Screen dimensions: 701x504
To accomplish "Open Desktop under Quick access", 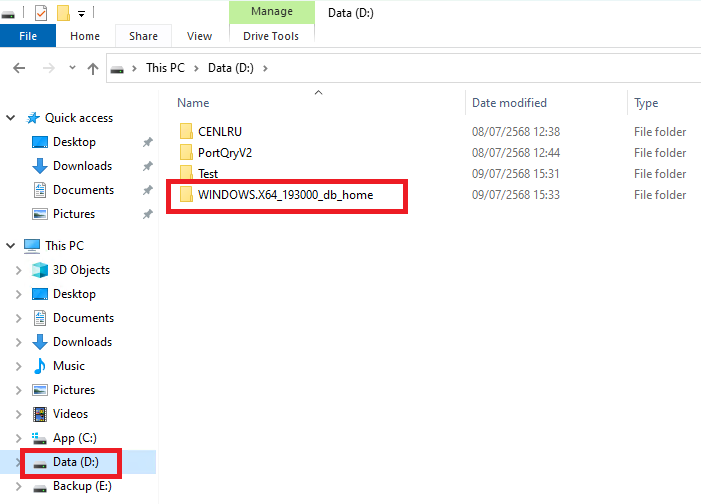I will coord(74,142).
